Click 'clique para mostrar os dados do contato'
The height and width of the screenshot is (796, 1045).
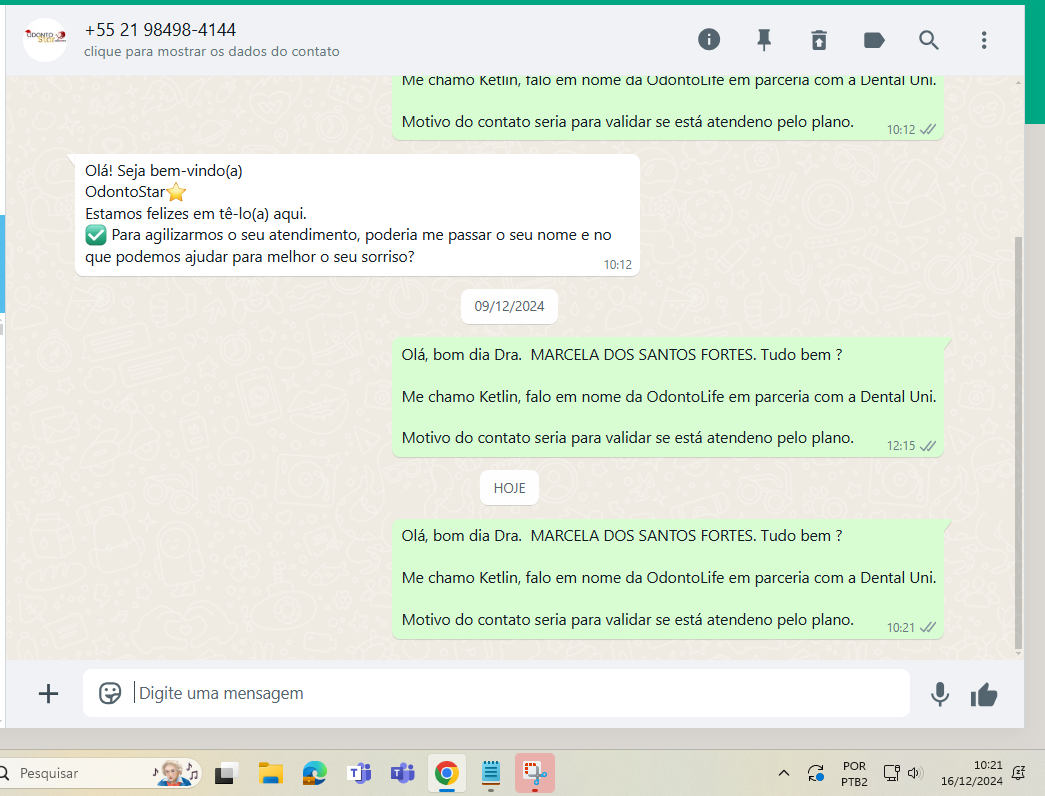pyautogui.click(x=211, y=51)
